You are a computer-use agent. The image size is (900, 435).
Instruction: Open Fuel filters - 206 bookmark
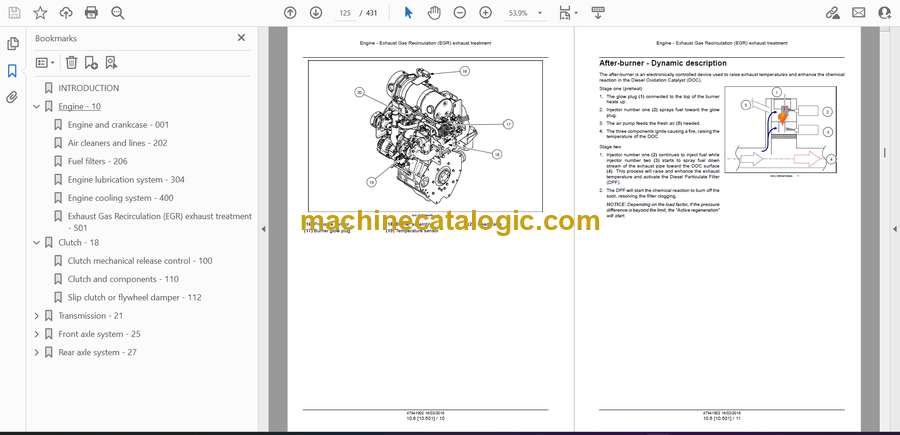pos(98,161)
